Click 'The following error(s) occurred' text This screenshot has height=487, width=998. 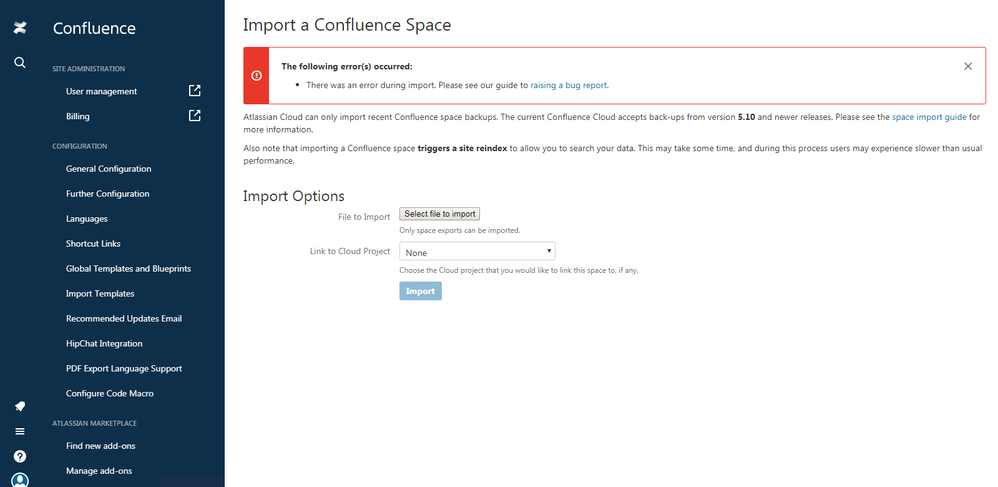coord(347,66)
